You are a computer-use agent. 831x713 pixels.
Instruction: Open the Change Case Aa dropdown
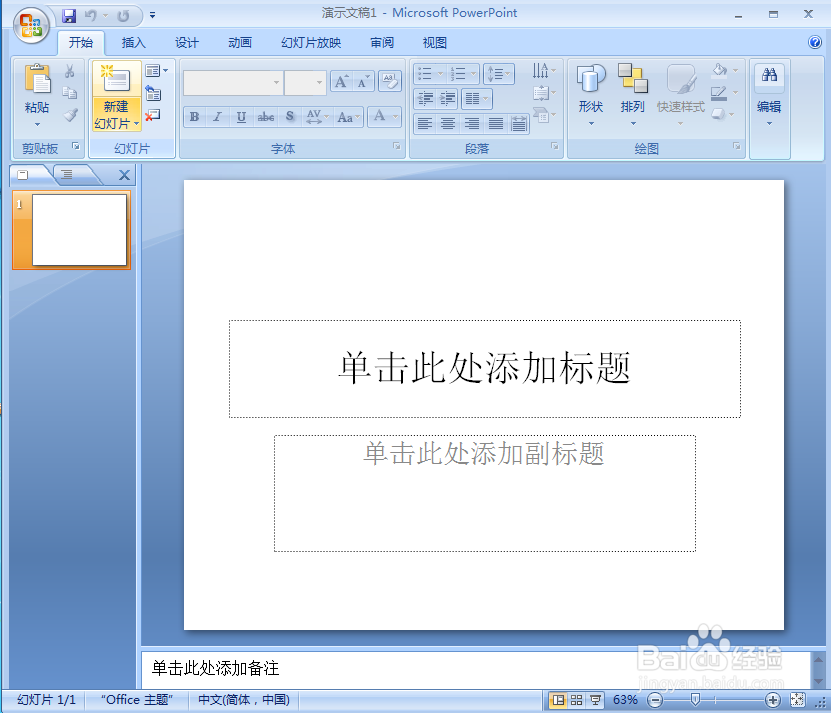tap(348, 117)
